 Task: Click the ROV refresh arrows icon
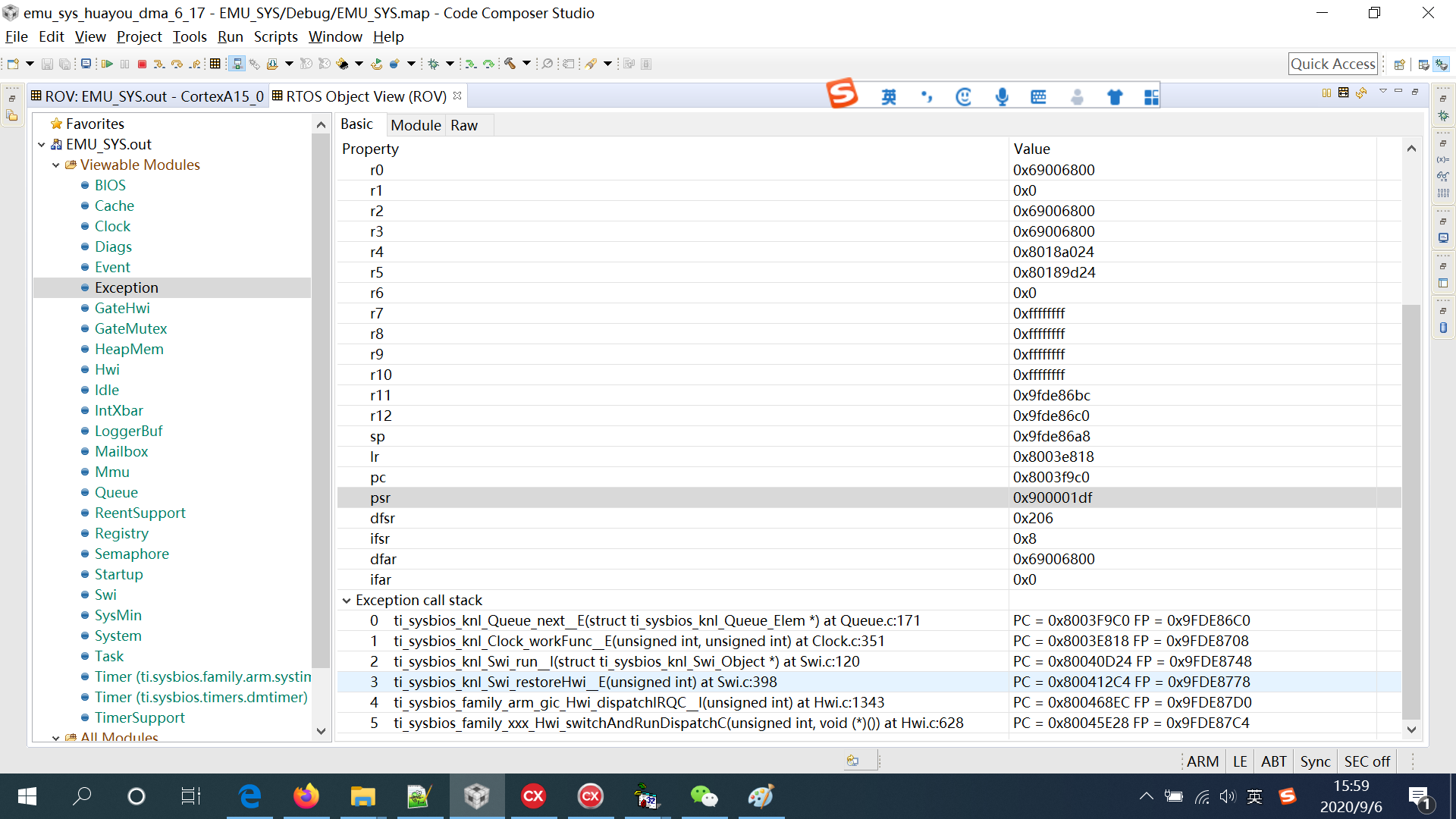[1361, 93]
